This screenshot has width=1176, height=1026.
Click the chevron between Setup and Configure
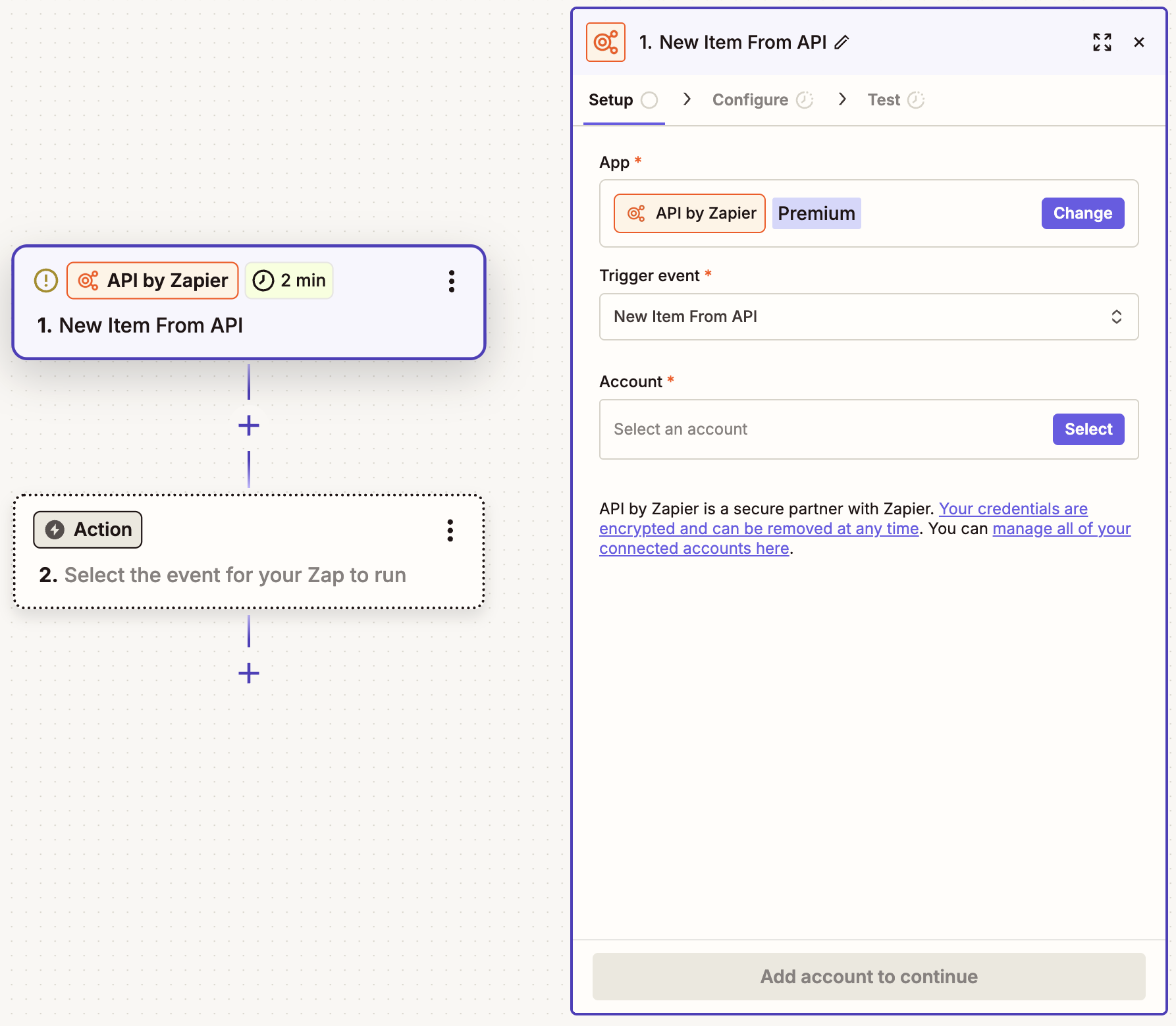tap(687, 99)
